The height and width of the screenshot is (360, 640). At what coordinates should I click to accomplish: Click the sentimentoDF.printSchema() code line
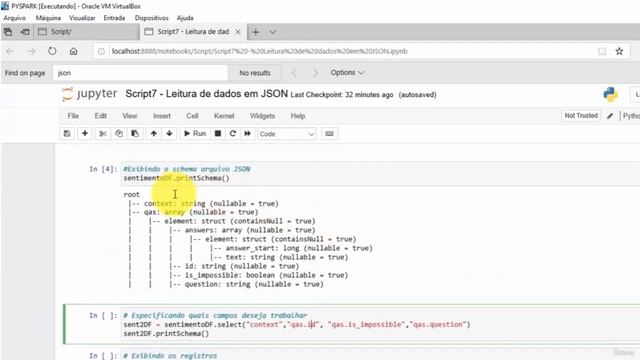point(176,178)
